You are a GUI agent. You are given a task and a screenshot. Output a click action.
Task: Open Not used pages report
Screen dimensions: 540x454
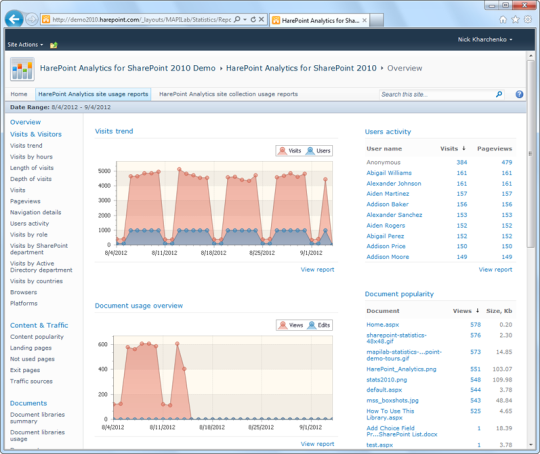(32, 359)
